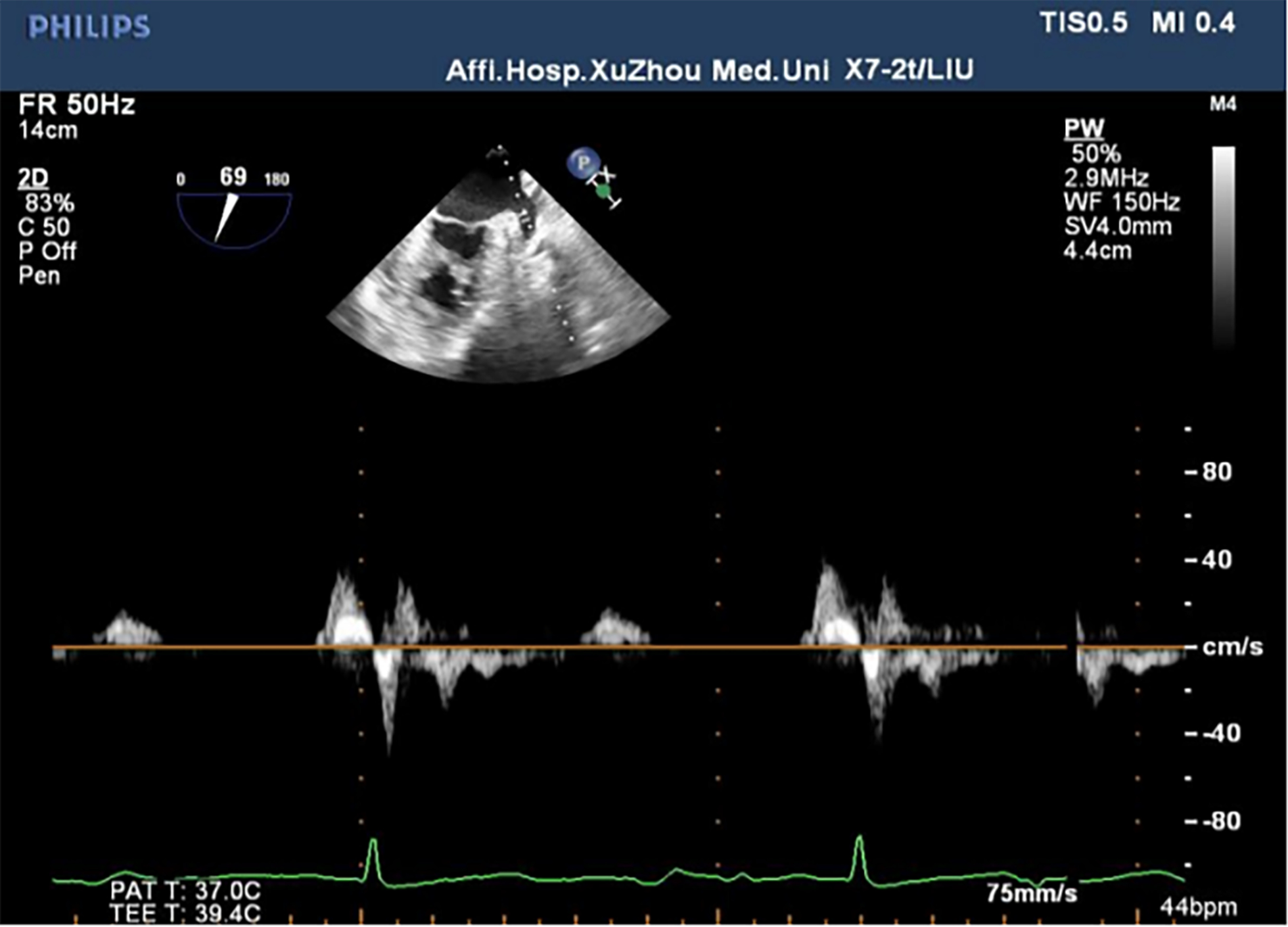Click the -80 velocity scale mark
Viewport: 1288px width, 927px height.
pos(1221,822)
